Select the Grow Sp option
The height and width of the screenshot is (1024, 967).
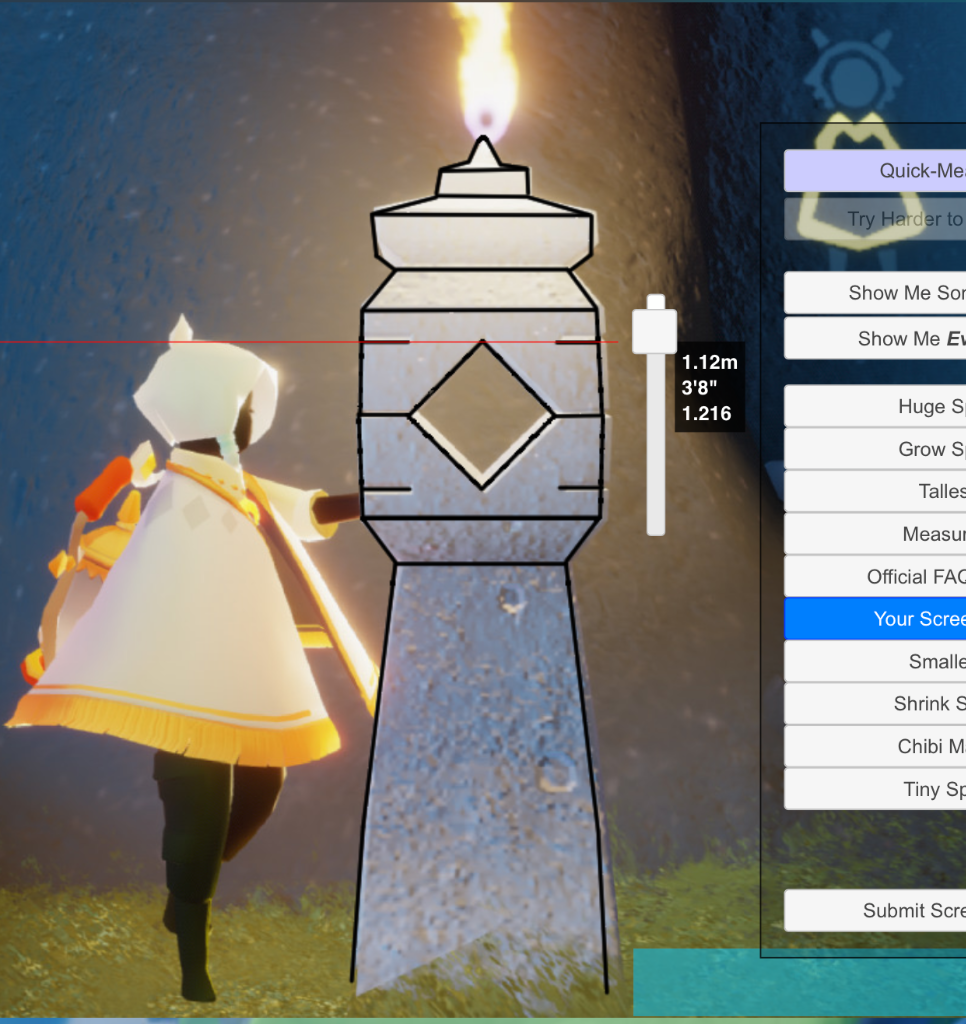pyautogui.click(x=876, y=449)
